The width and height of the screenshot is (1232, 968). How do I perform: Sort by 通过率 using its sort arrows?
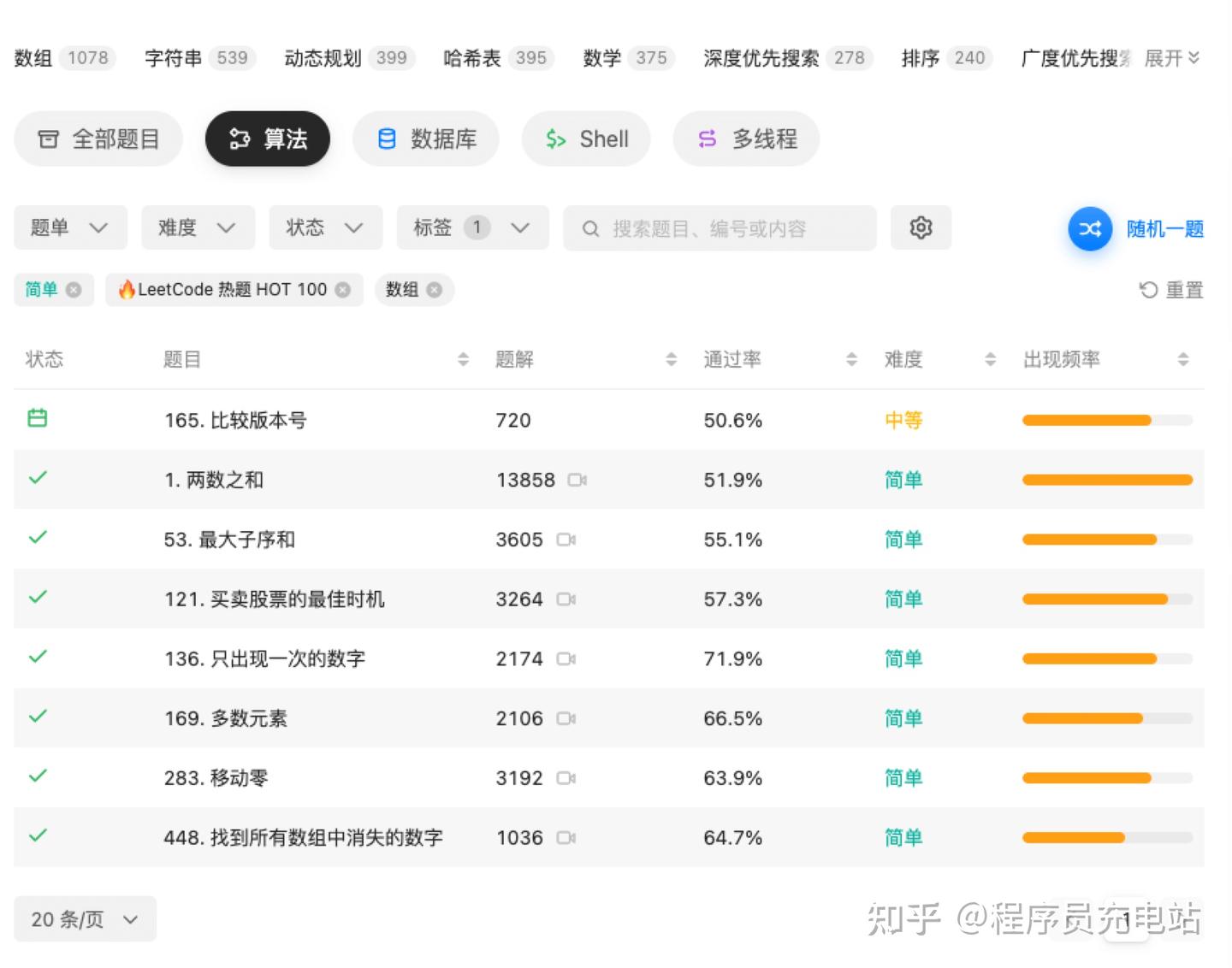point(851,359)
